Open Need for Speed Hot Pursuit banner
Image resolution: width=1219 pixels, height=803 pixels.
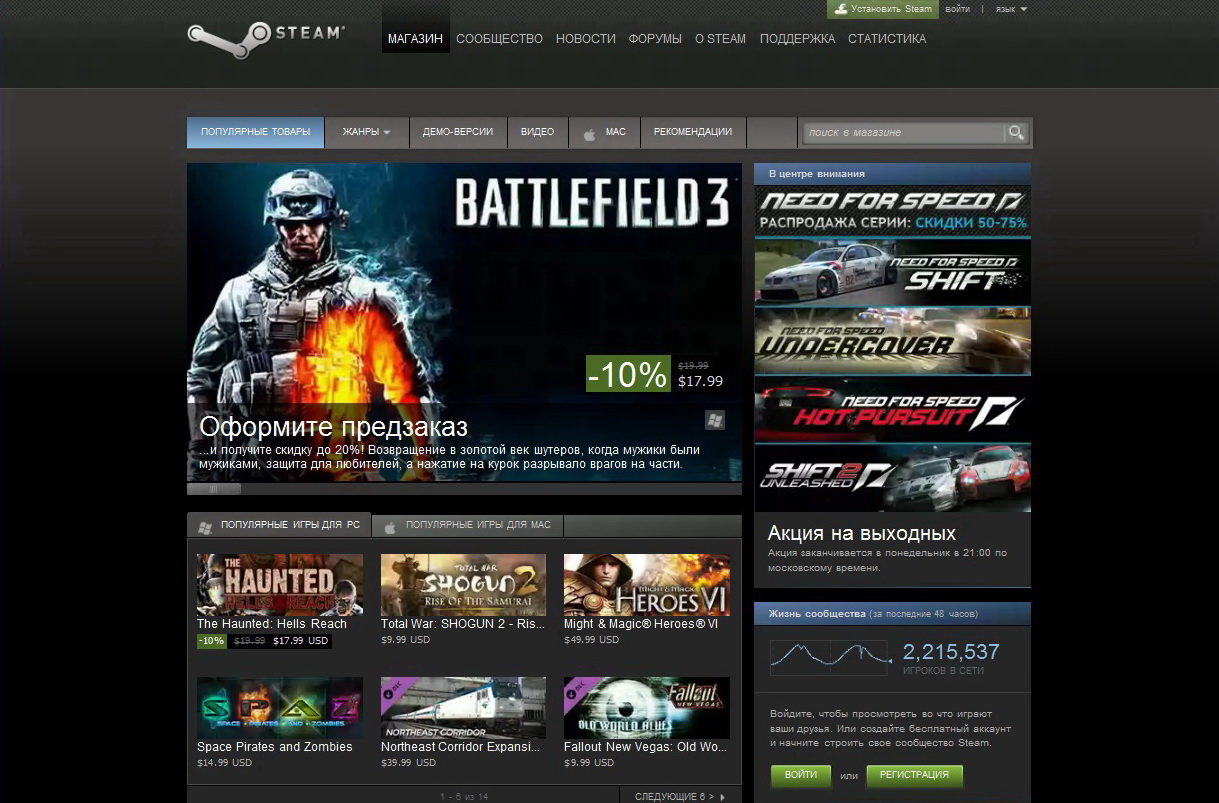pyautogui.click(x=892, y=410)
